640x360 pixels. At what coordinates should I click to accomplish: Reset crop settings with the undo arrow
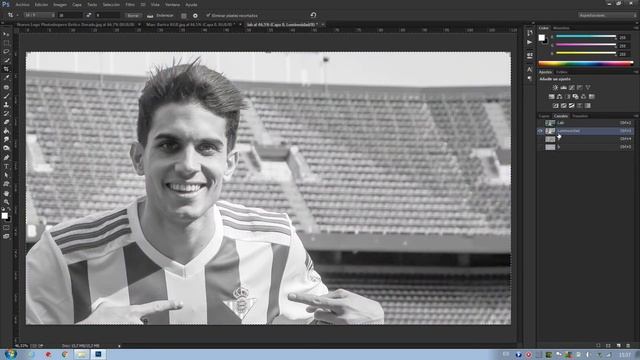coord(313,15)
